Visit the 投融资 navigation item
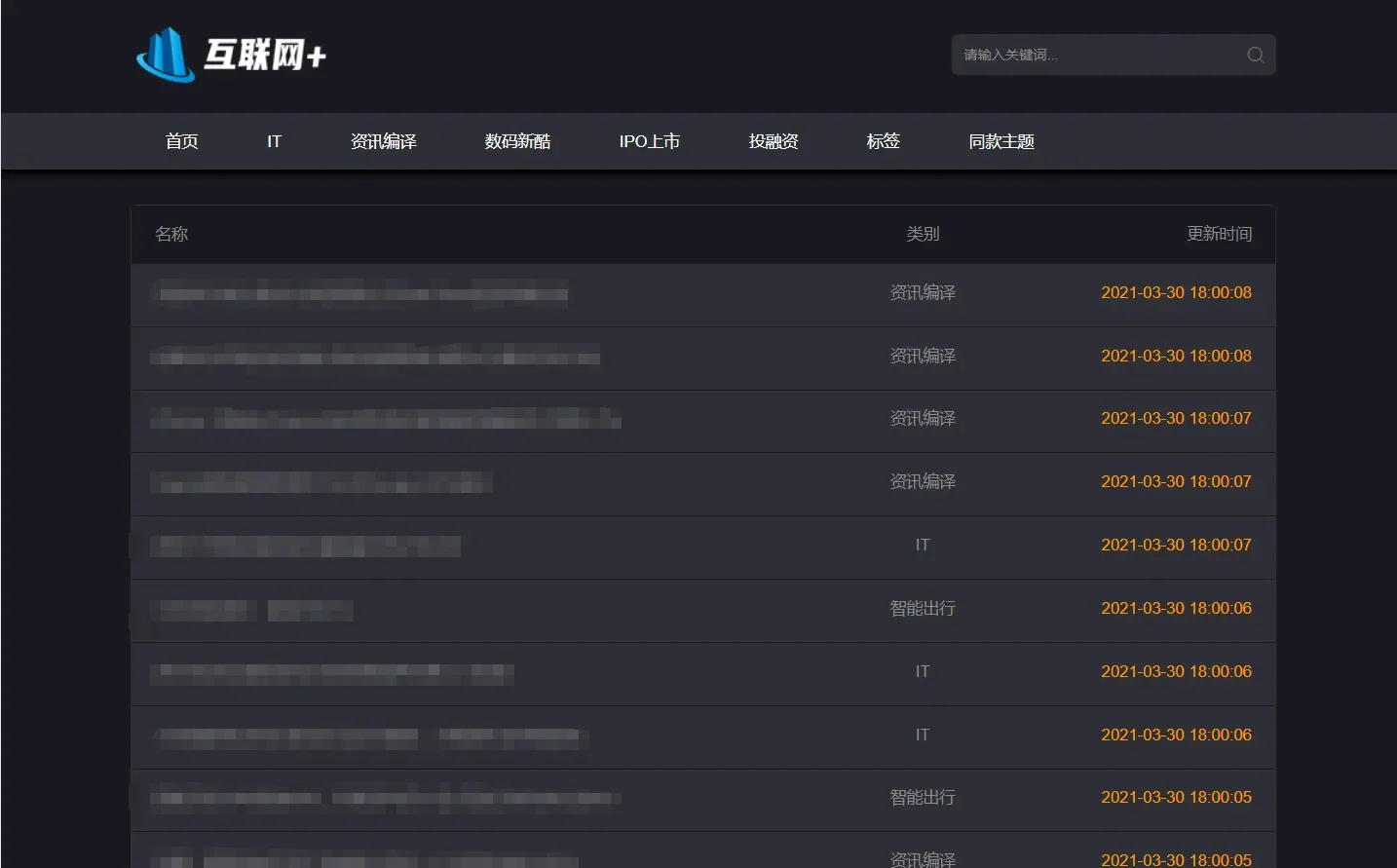 point(773,141)
